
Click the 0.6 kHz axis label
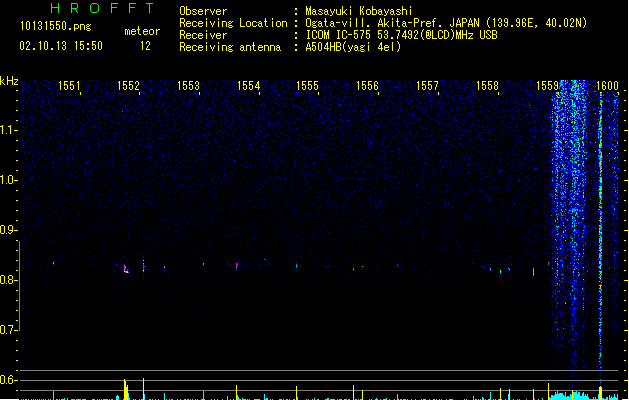[8, 380]
